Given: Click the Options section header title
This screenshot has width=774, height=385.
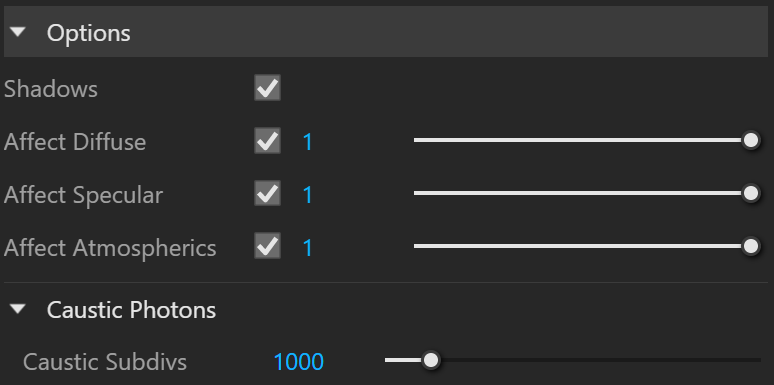Looking at the screenshot, I should click(89, 33).
